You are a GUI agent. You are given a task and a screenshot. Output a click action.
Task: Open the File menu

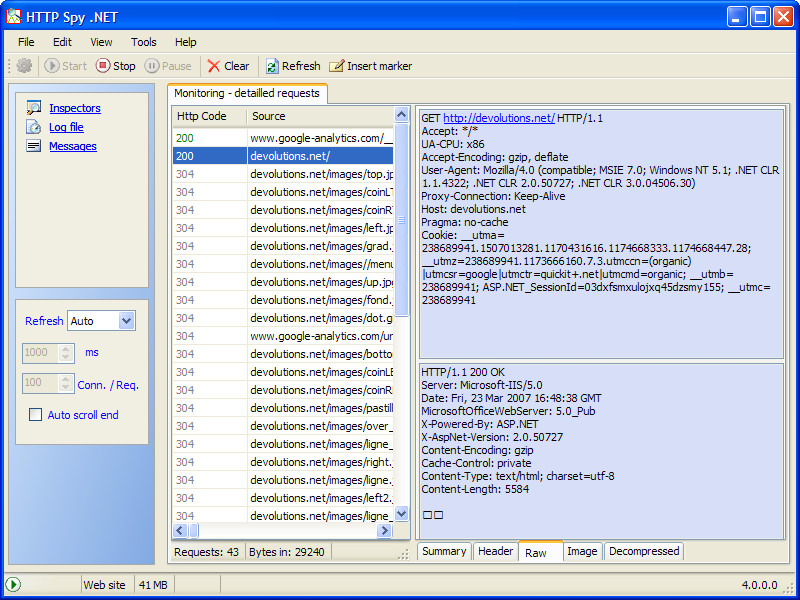(x=26, y=42)
